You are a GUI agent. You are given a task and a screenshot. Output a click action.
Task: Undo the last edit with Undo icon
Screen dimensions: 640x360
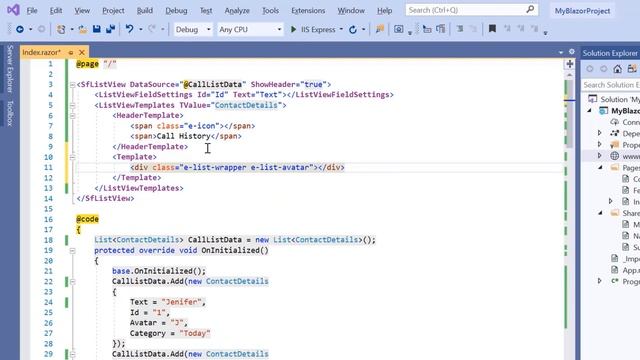coord(129,29)
